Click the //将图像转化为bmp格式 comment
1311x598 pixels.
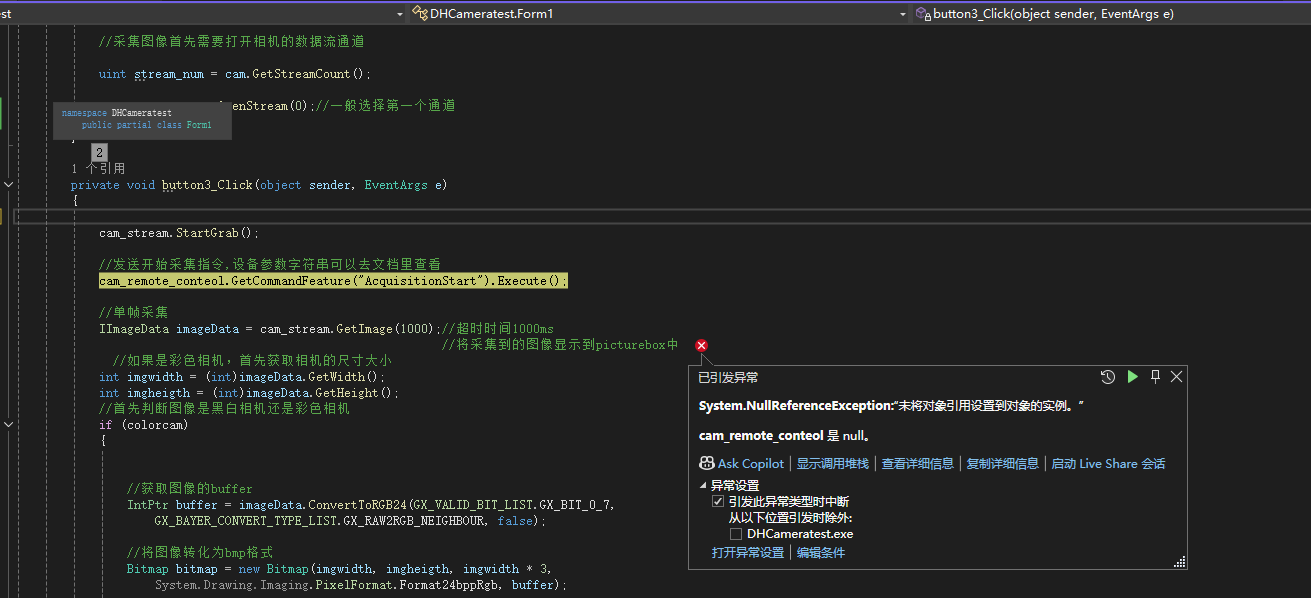pos(200,553)
